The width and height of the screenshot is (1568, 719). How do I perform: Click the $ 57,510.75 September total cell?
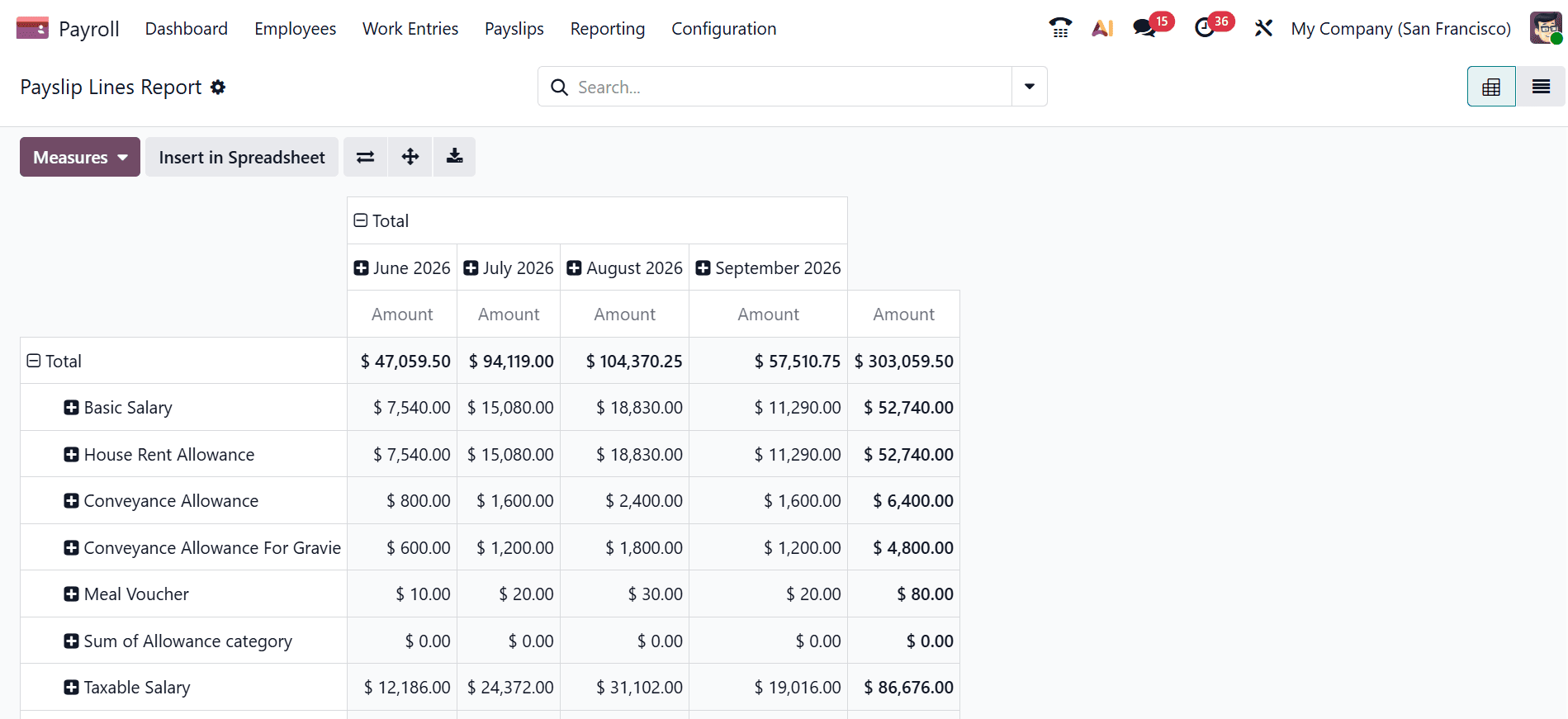point(769,361)
